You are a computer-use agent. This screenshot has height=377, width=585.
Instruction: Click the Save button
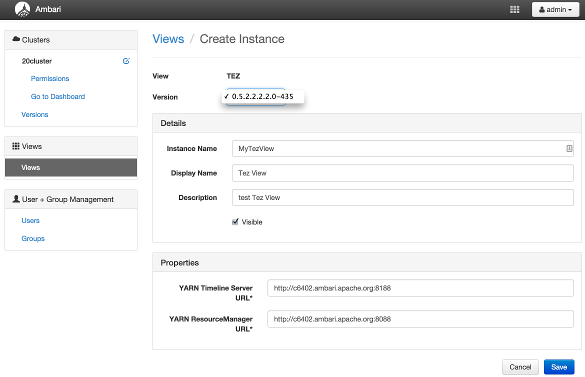(x=559, y=367)
